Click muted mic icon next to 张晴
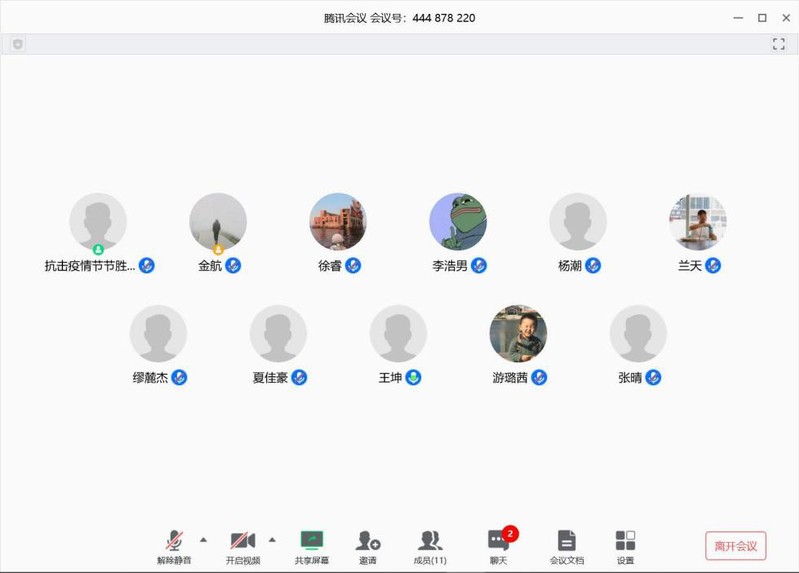 [x=653, y=378]
